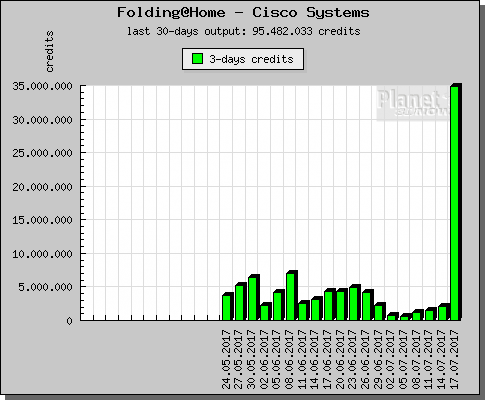Click the bar for 27.05.2017
Image resolution: width=485 pixels, height=400 pixels.
click(241, 302)
